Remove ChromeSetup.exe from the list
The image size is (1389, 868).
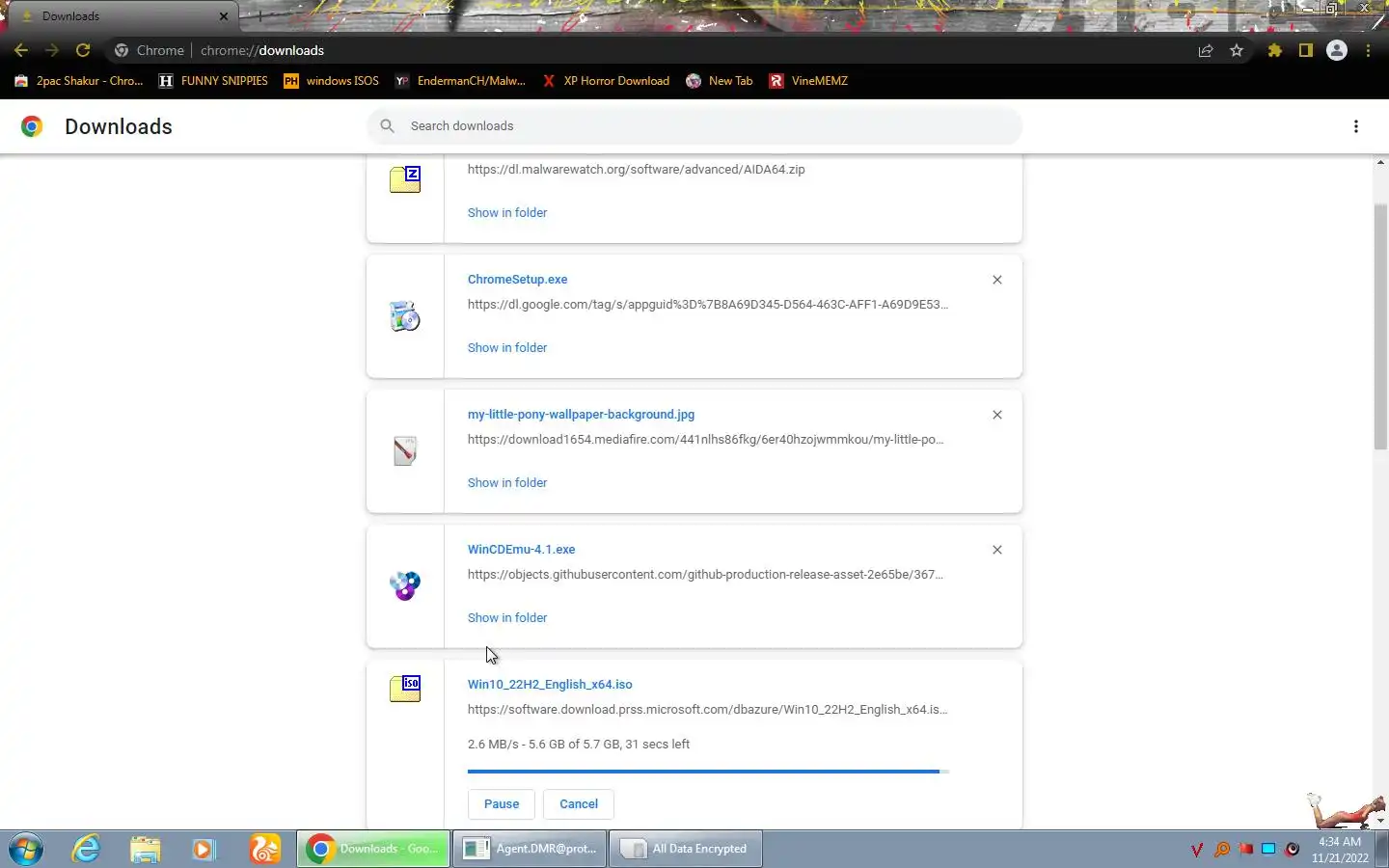click(x=997, y=280)
